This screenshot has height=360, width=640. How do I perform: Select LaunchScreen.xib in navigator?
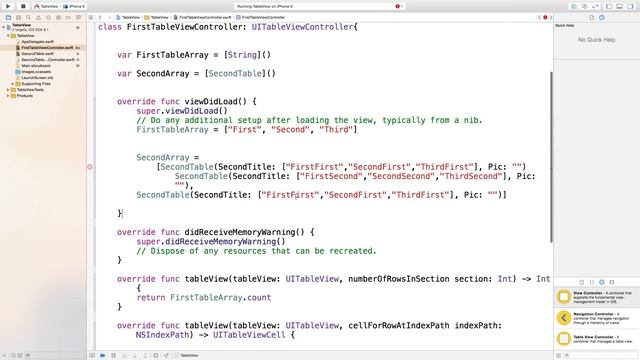[x=36, y=78]
